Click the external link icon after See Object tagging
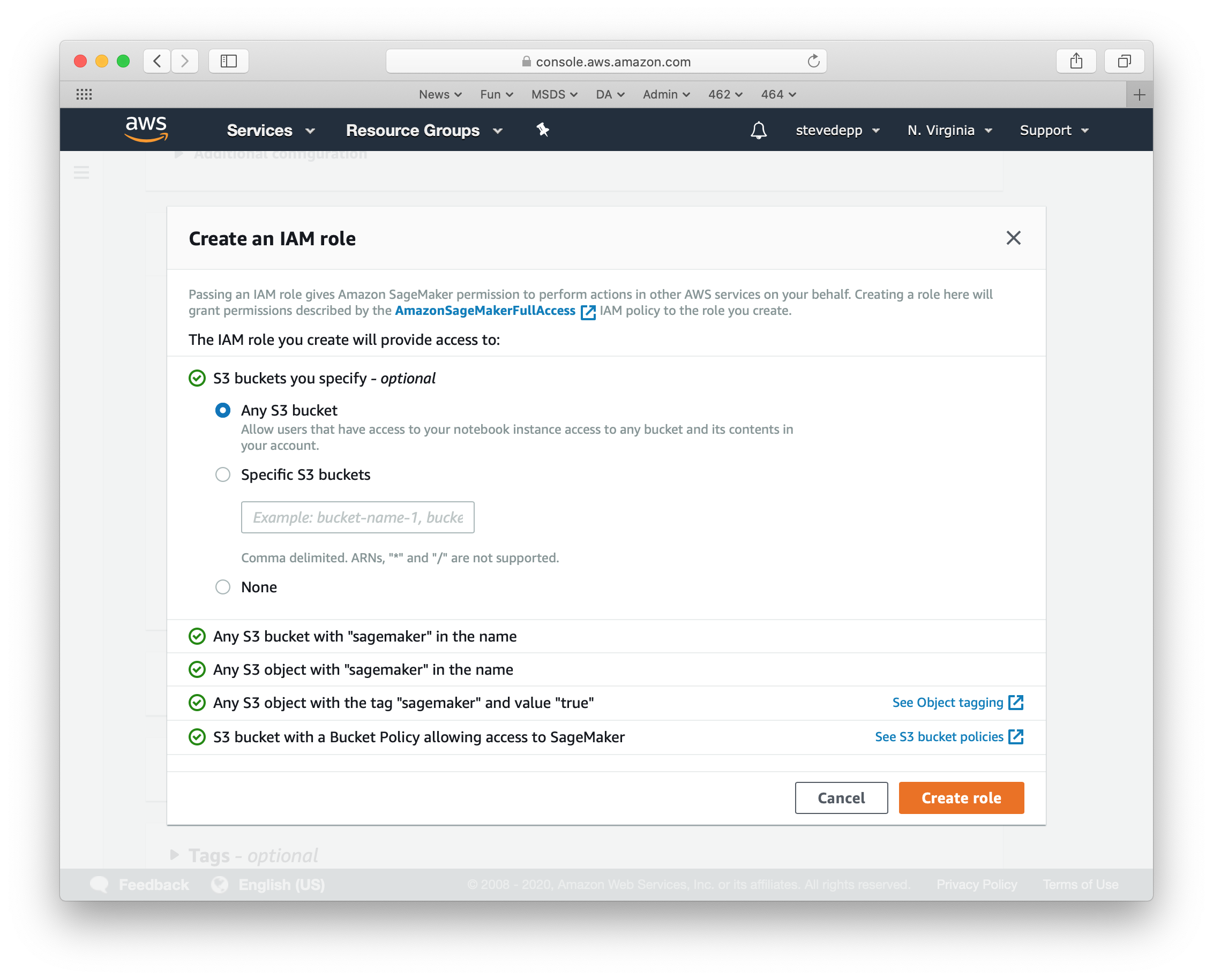The width and height of the screenshot is (1213, 980). point(1016,702)
